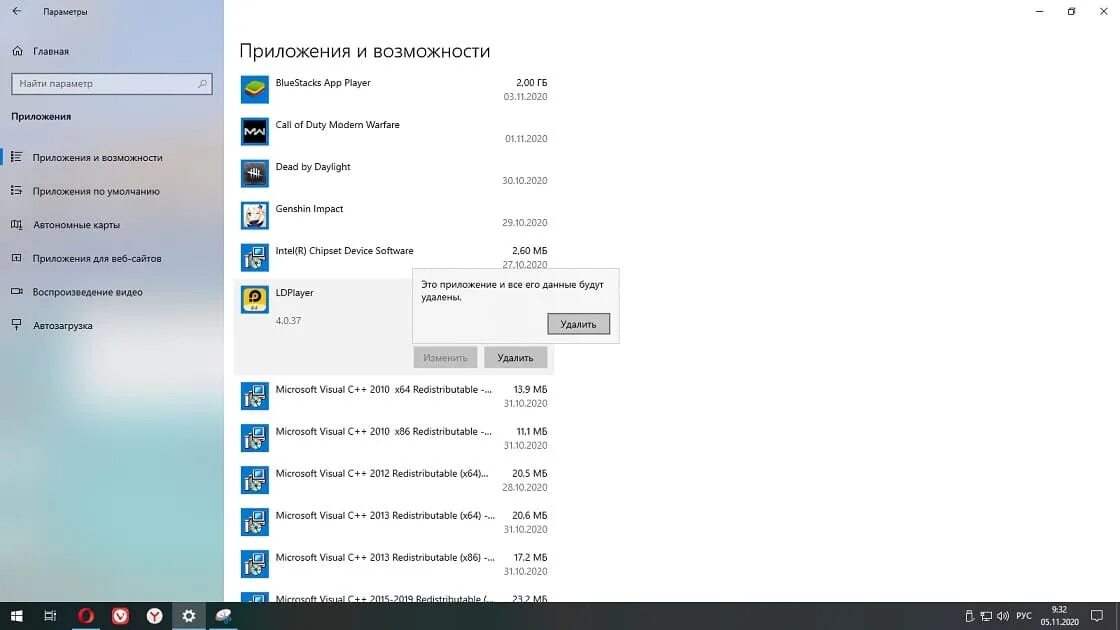Confirm Удалить in the popup dialog
This screenshot has width=1120, height=630.
coord(579,324)
